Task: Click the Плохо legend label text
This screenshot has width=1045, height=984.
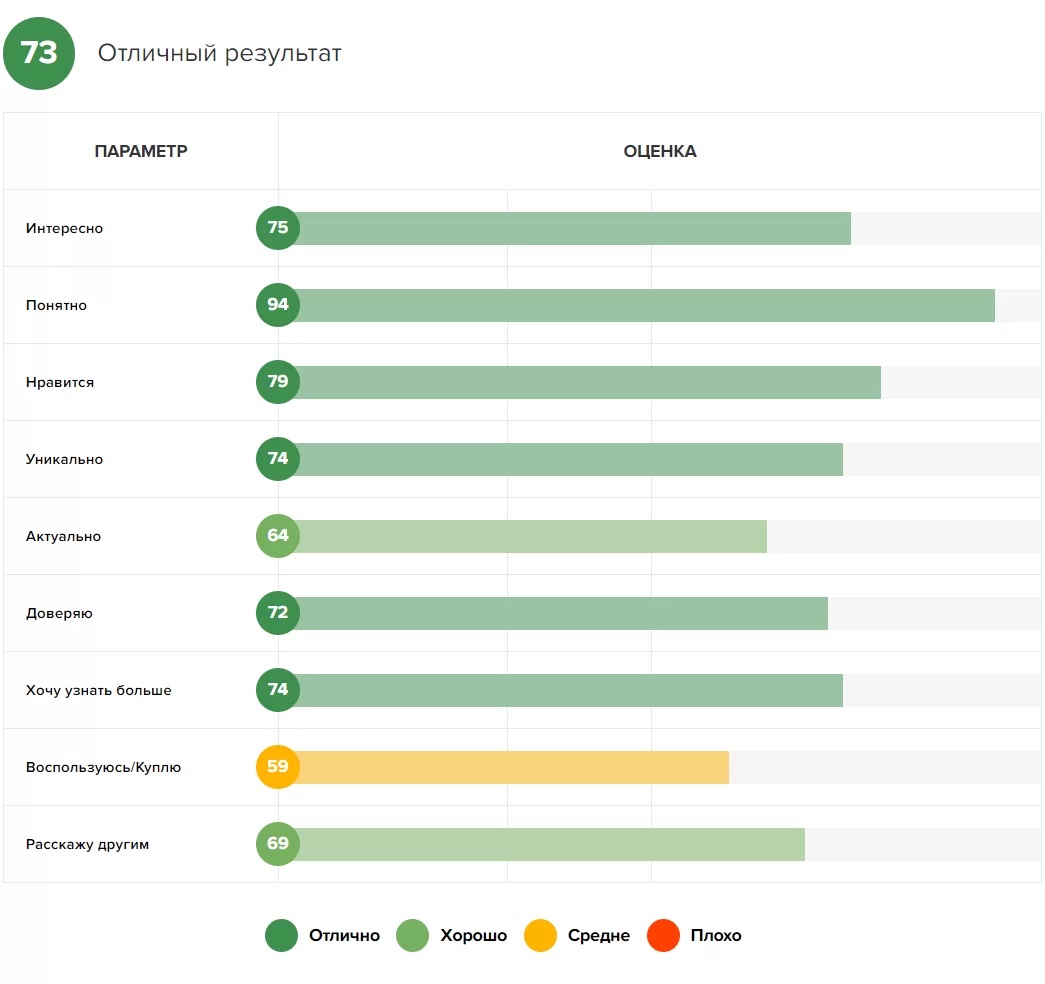Action: pyautogui.click(x=716, y=936)
